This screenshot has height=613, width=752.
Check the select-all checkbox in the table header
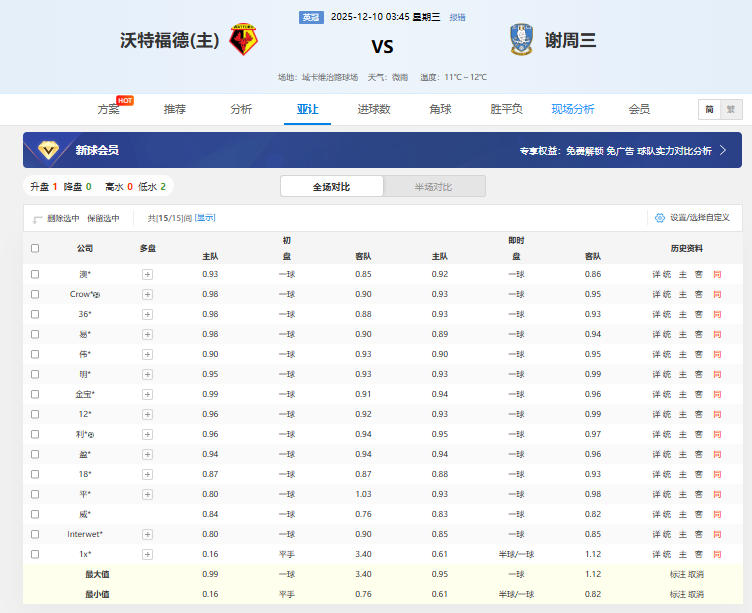click(35, 248)
